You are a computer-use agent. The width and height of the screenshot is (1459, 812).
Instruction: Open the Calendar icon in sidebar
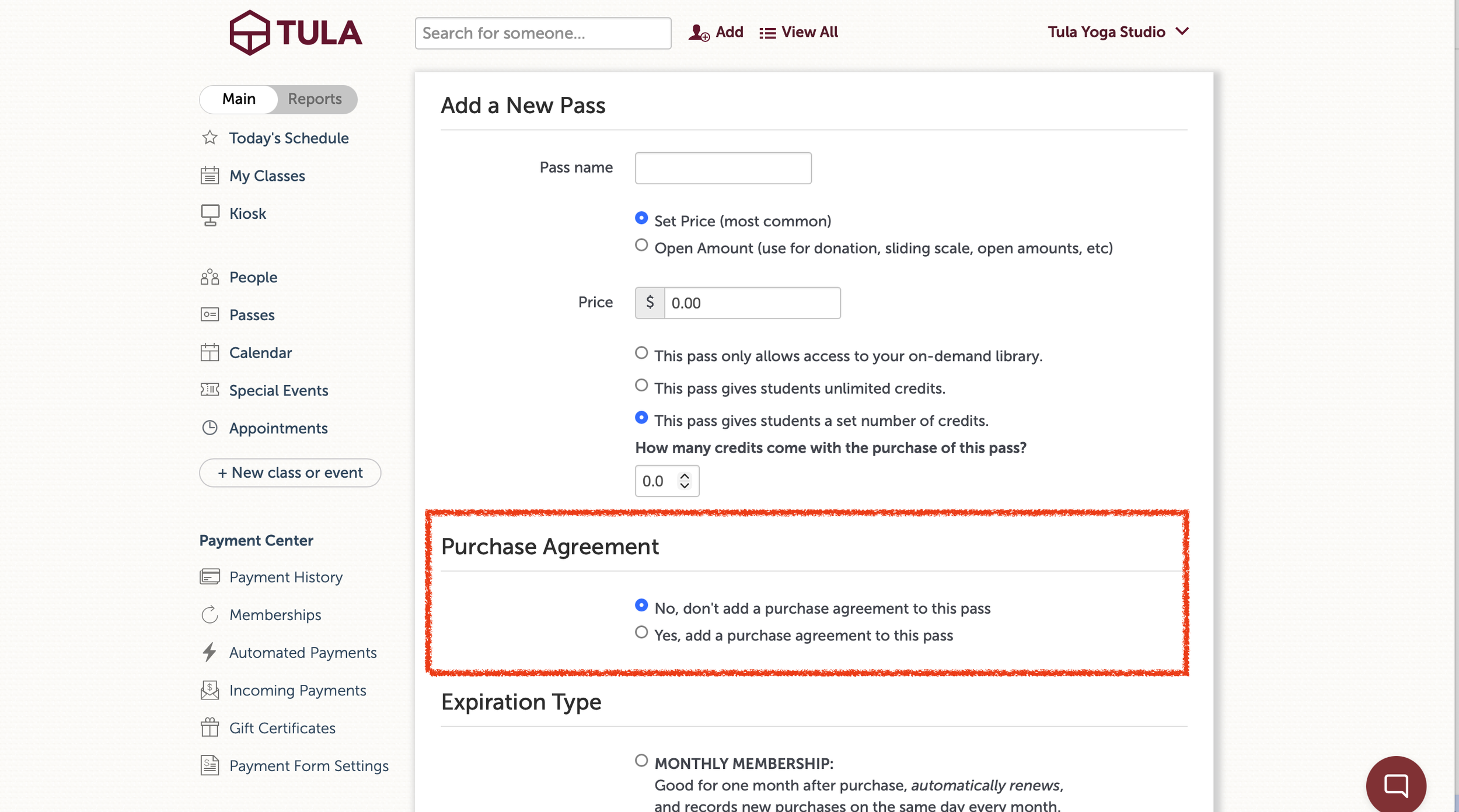[x=210, y=352]
